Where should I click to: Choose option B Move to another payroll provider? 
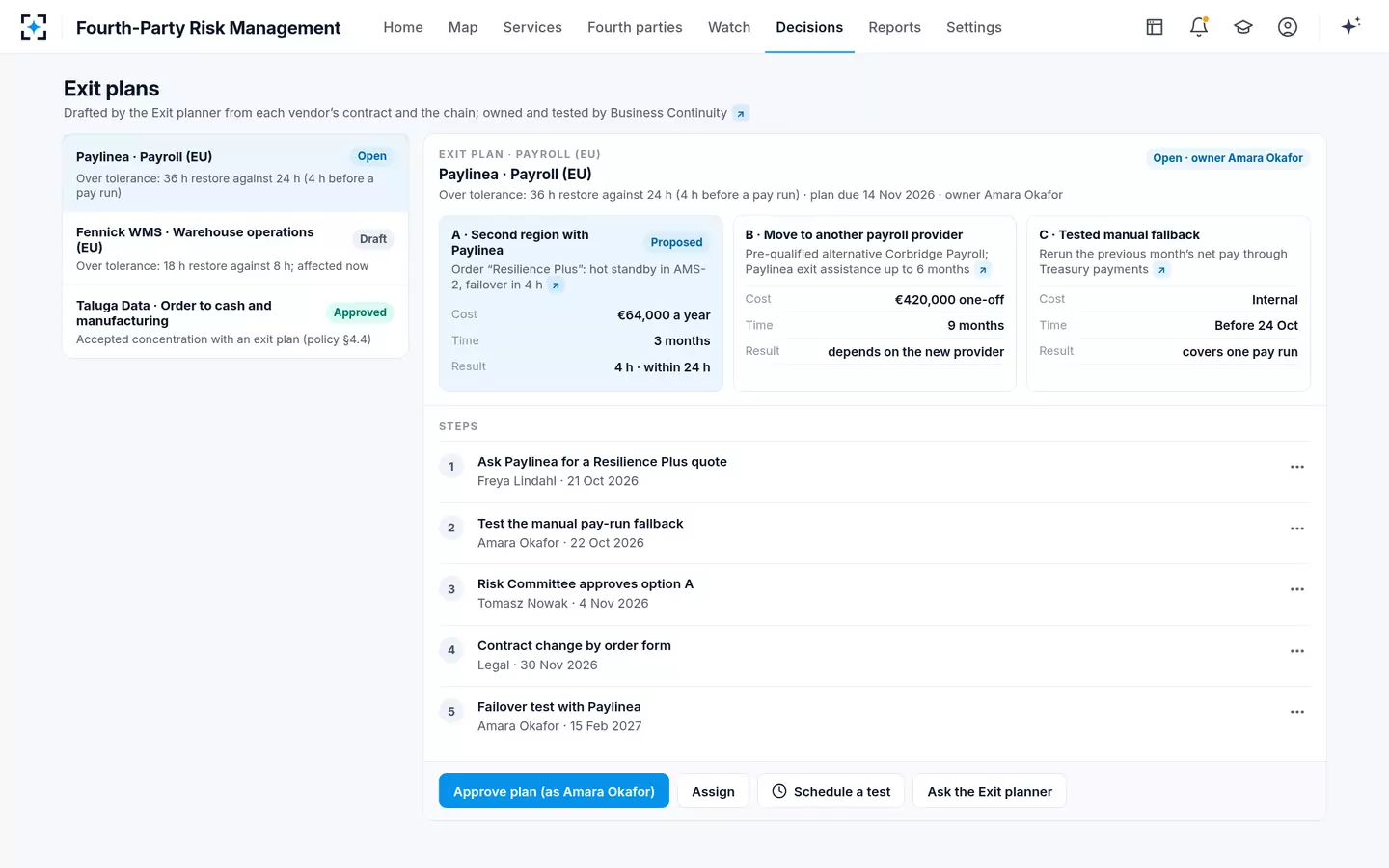point(875,303)
